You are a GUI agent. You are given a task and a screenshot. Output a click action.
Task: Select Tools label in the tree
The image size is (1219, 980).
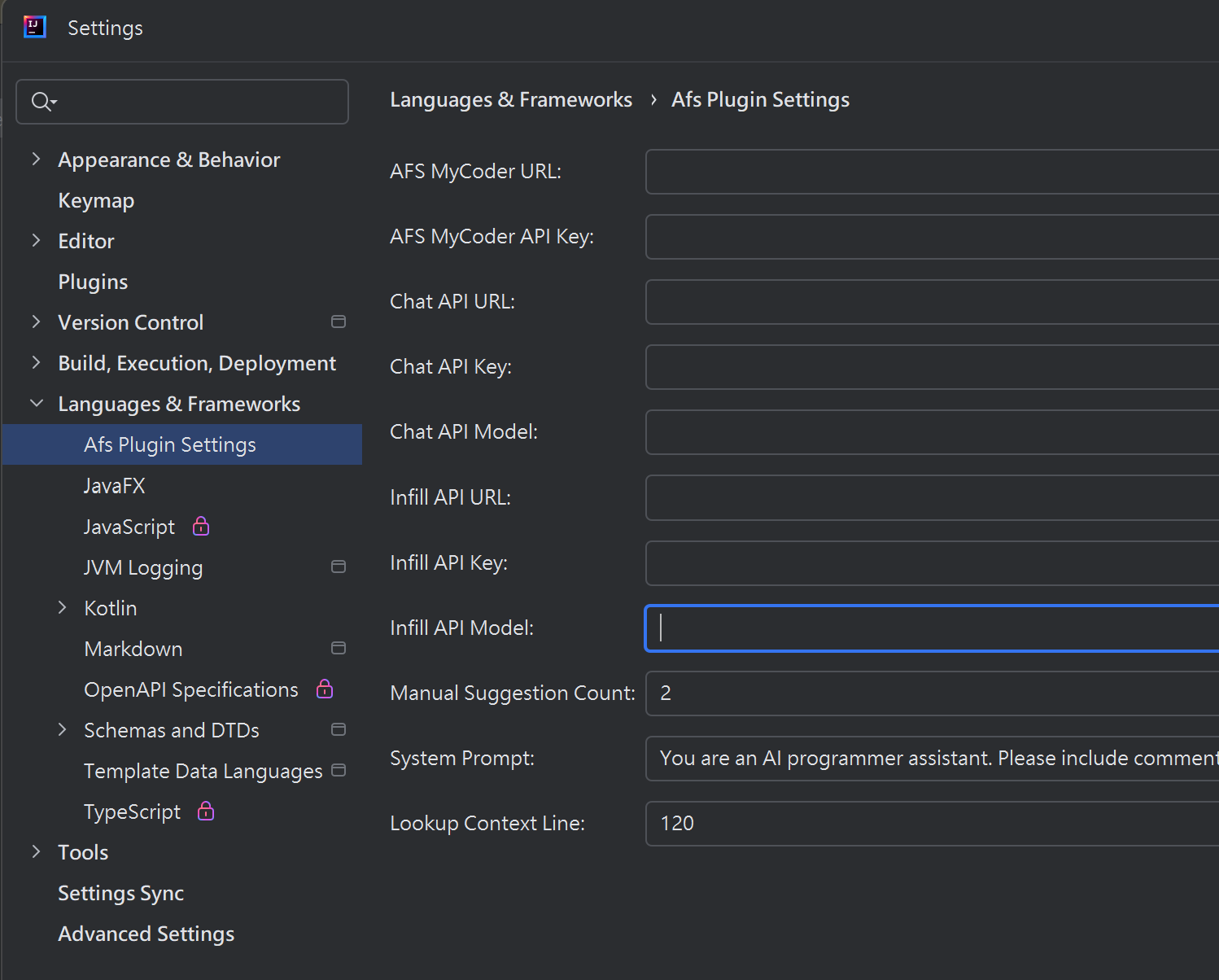(x=83, y=852)
